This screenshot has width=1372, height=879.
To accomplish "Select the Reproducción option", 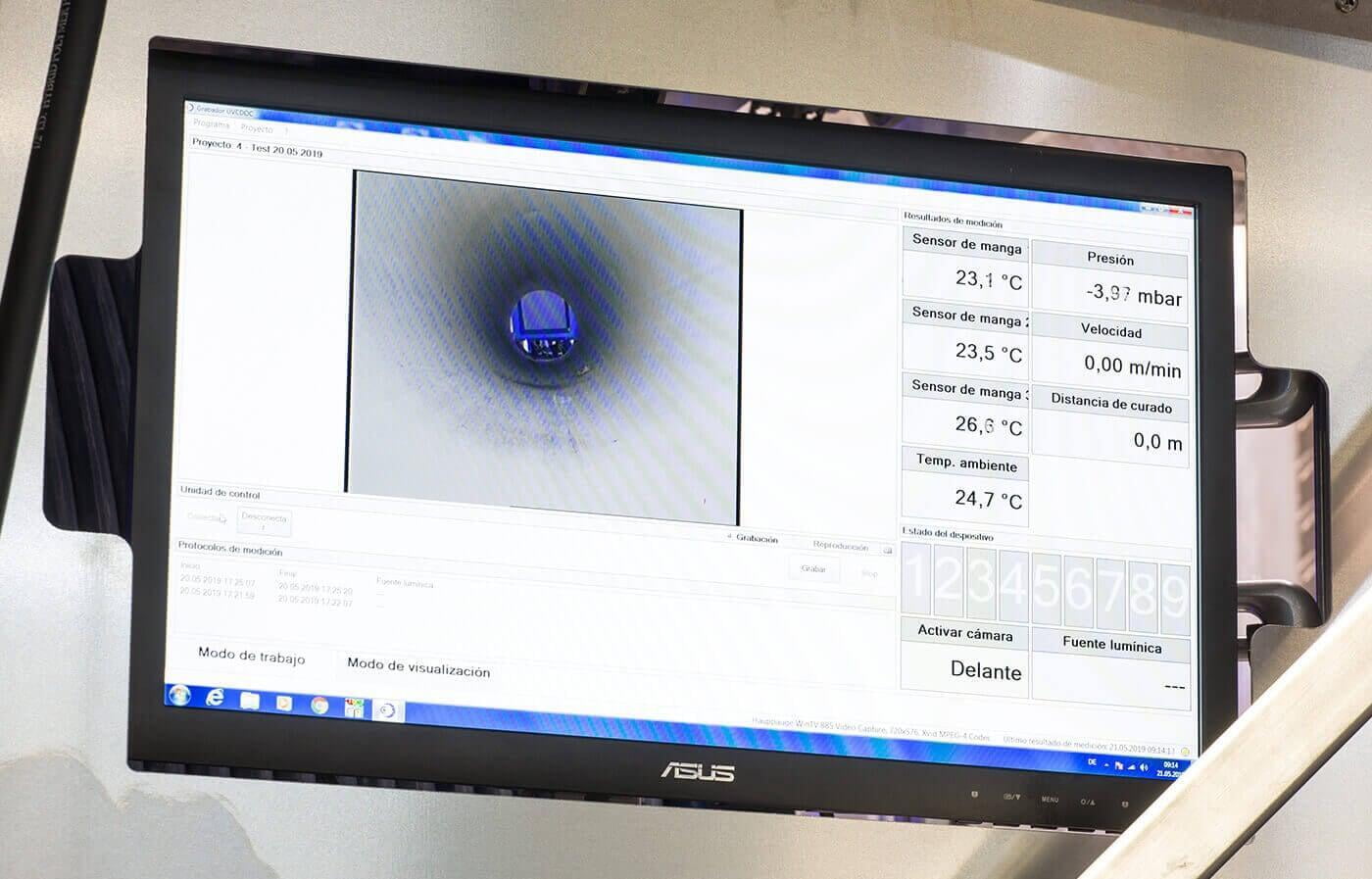I will 840,546.
